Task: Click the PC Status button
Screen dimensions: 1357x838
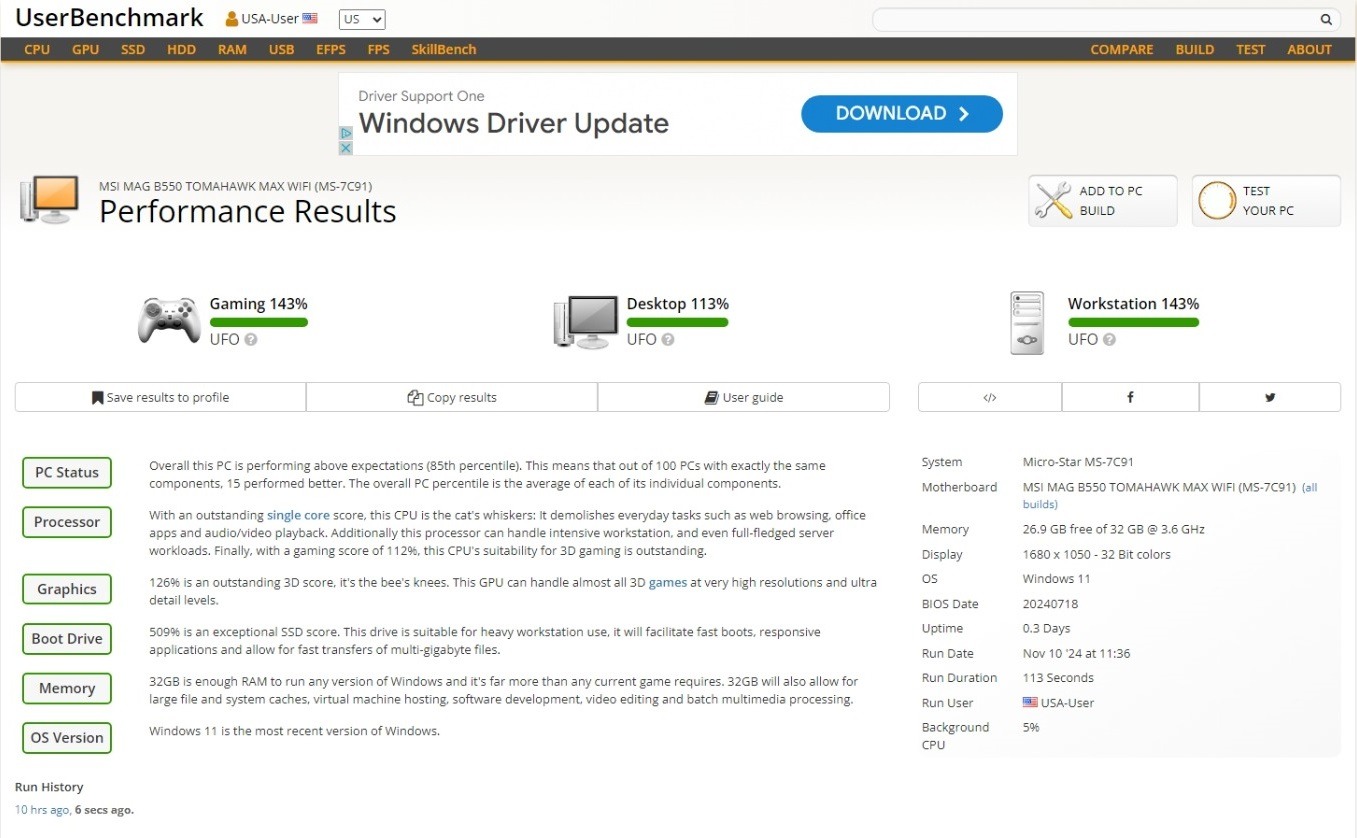Action: (67, 473)
